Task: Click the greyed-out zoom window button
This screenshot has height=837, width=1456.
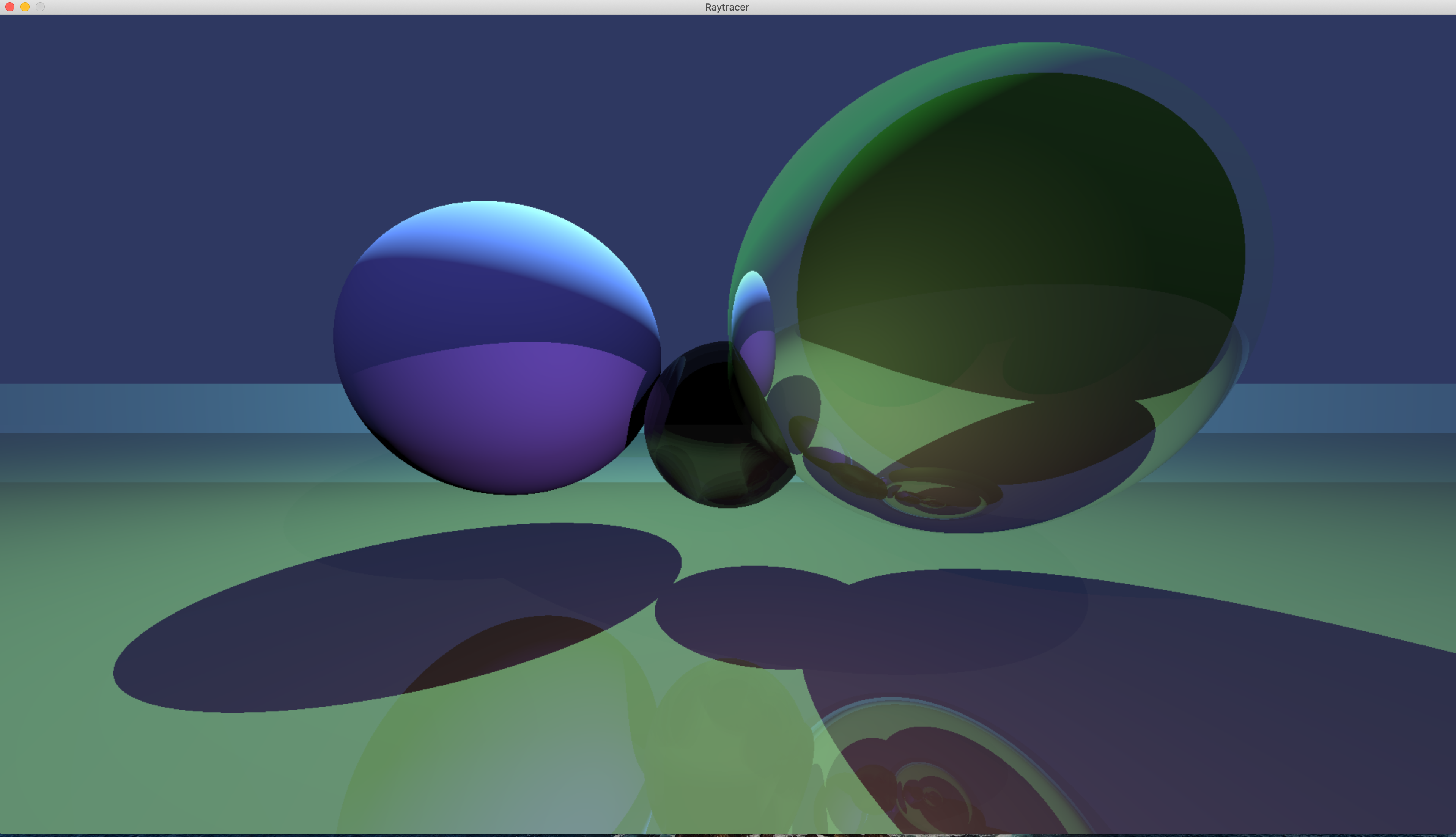Action: coord(40,7)
